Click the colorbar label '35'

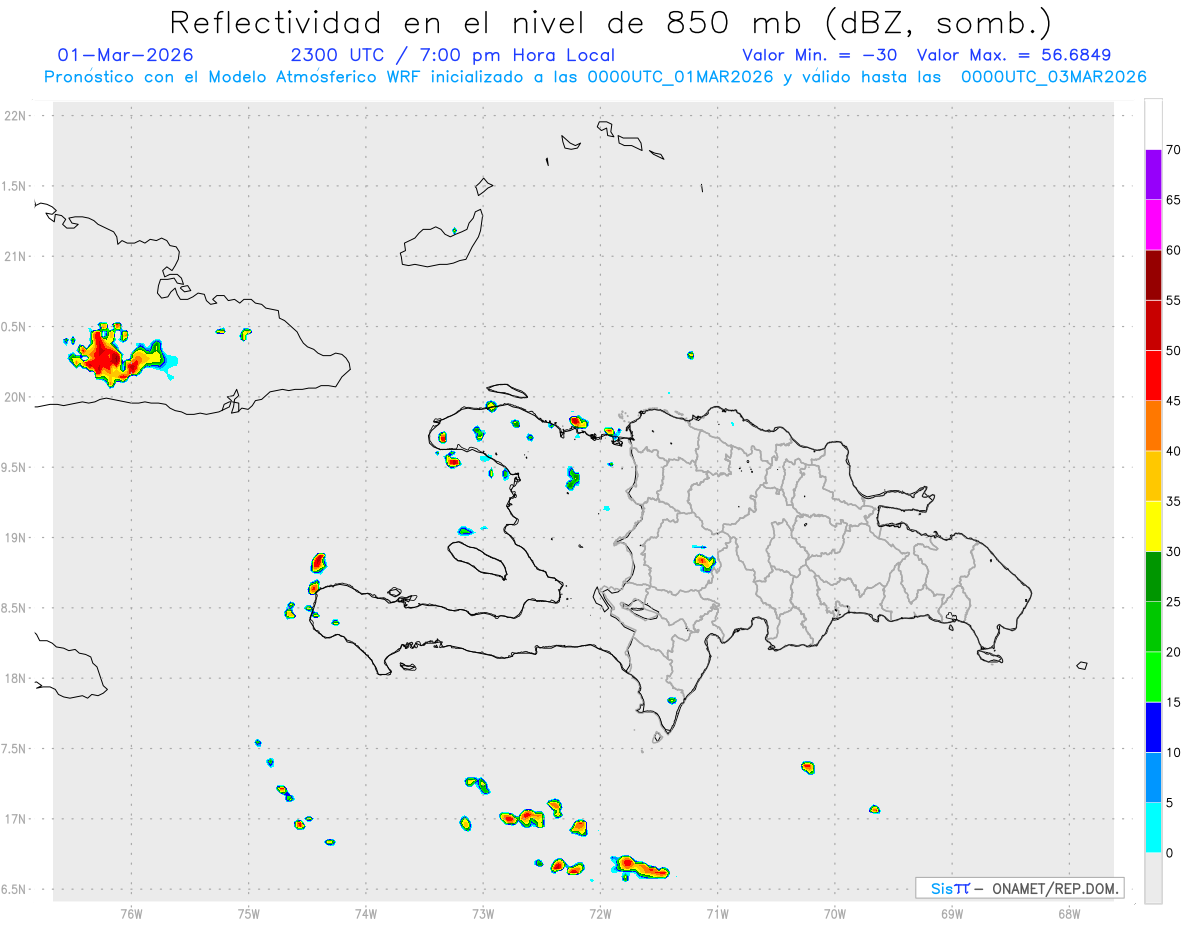[x=1174, y=501]
